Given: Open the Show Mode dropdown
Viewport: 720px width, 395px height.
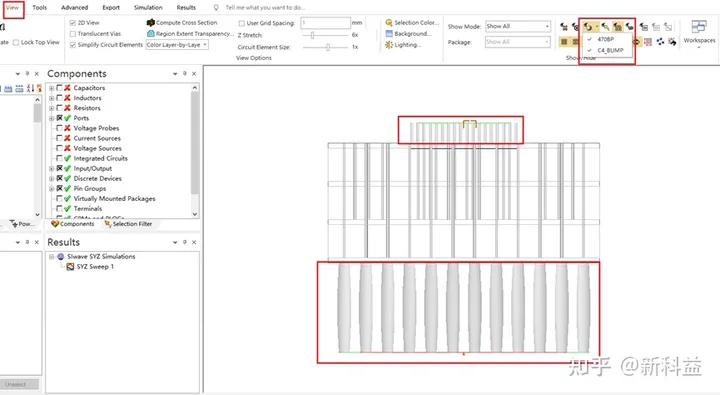Looking at the screenshot, I should point(518,26).
